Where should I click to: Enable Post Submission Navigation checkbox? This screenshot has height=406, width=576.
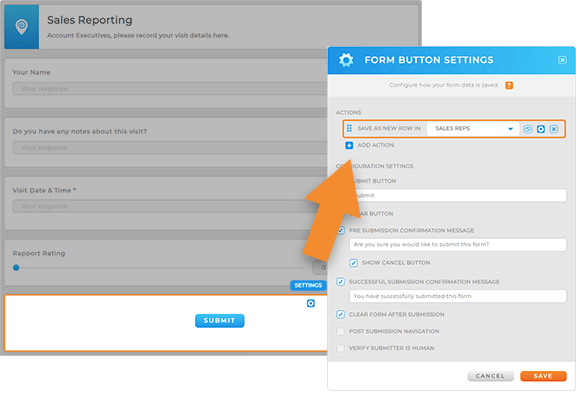tap(341, 331)
